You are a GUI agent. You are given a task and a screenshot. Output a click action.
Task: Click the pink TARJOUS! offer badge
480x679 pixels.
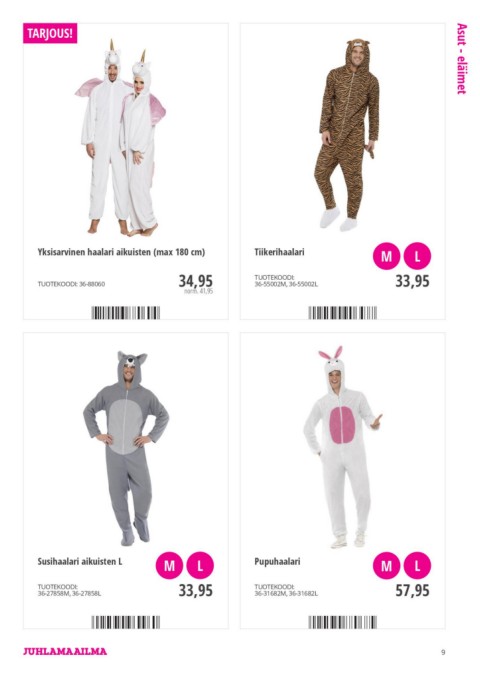tap(50, 33)
